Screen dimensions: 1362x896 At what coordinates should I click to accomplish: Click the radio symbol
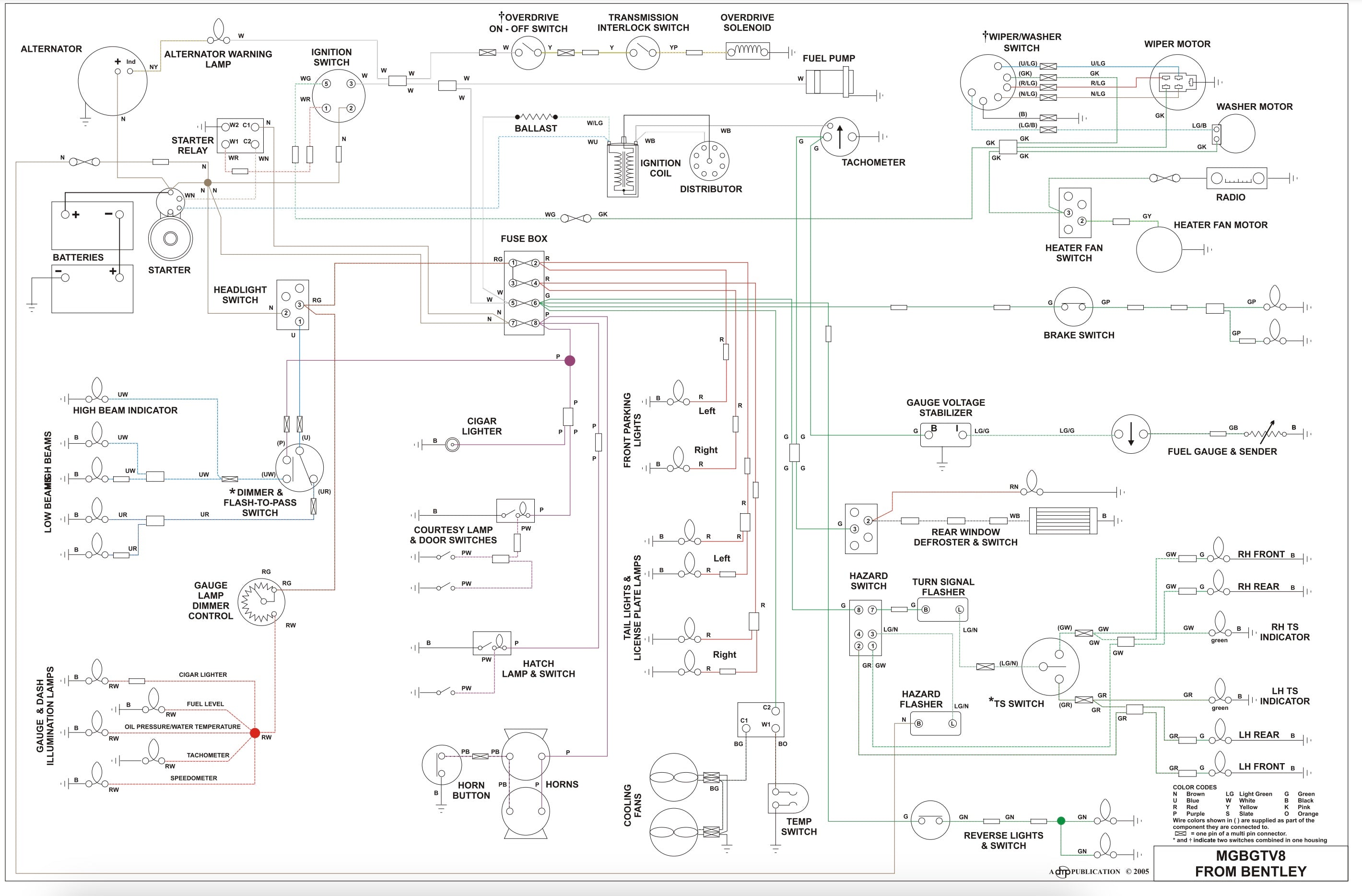[1237, 178]
